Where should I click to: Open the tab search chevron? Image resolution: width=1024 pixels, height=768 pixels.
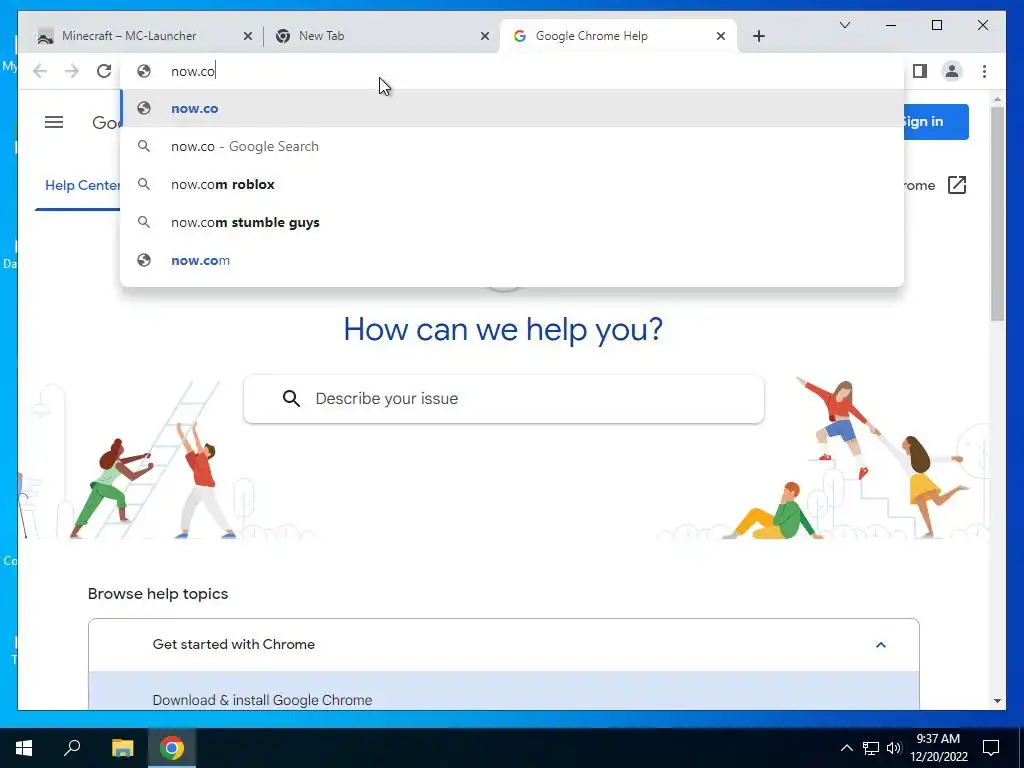point(845,25)
